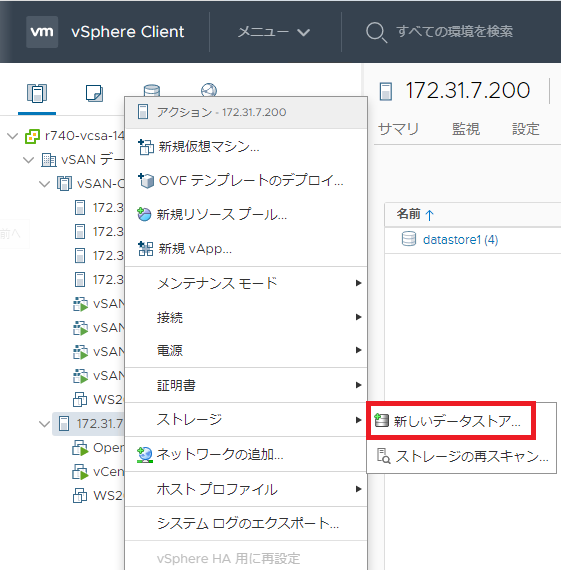Click the add network icon
This screenshot has height=570, width=561.
[x=145, y=455]
